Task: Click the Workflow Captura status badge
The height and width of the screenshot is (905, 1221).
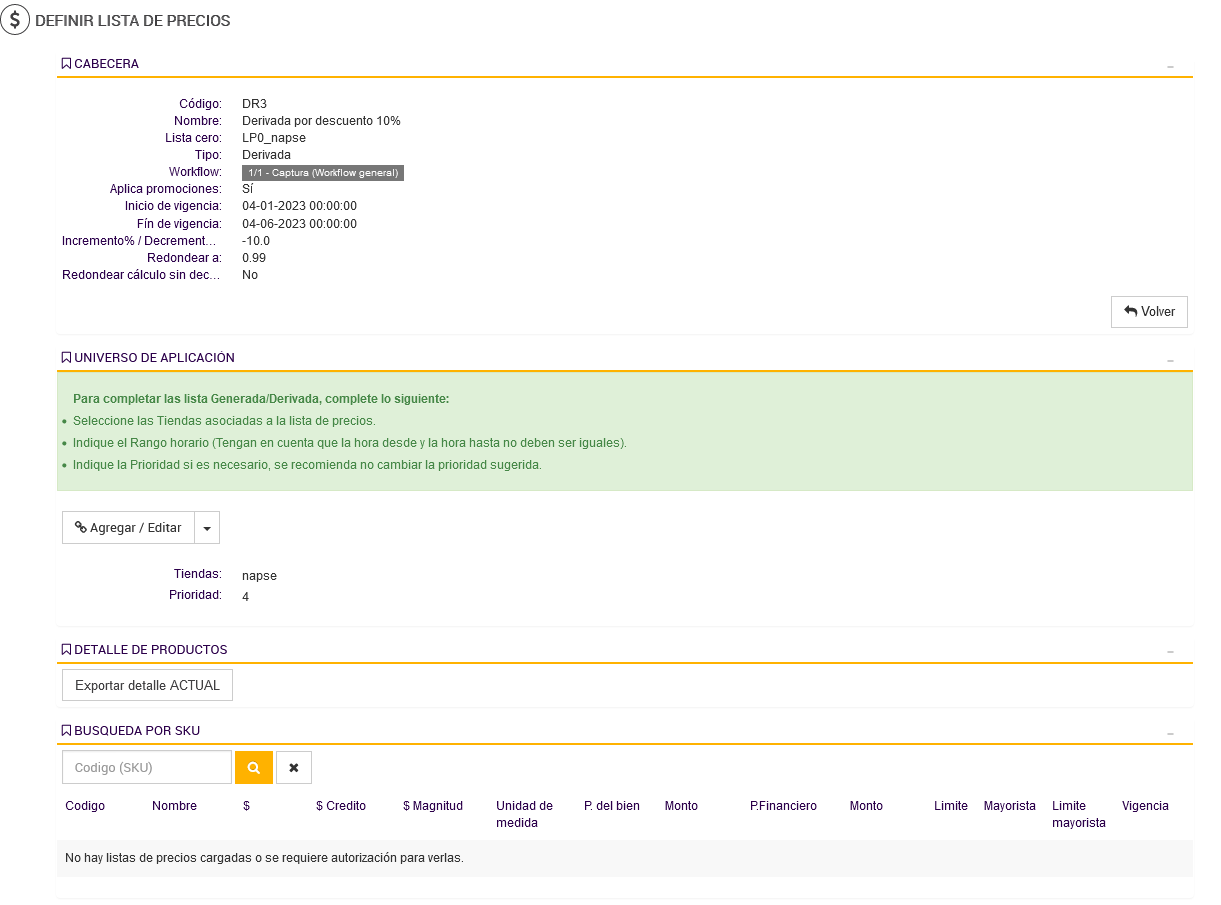Action: (323, 173)
